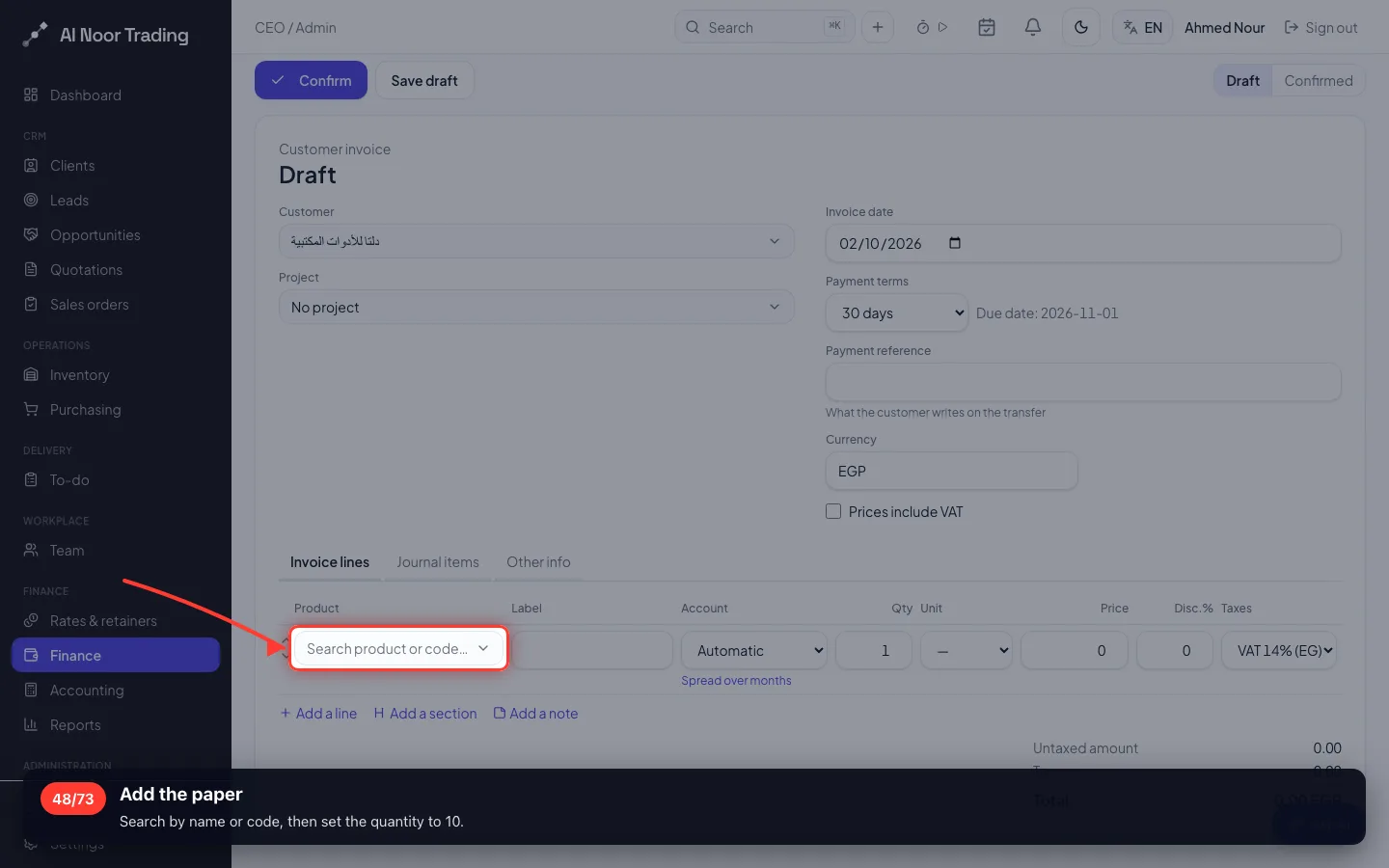Click the Accounting calculator icon
This screenshot has width=1389, height=868.
tap(31, 690)
